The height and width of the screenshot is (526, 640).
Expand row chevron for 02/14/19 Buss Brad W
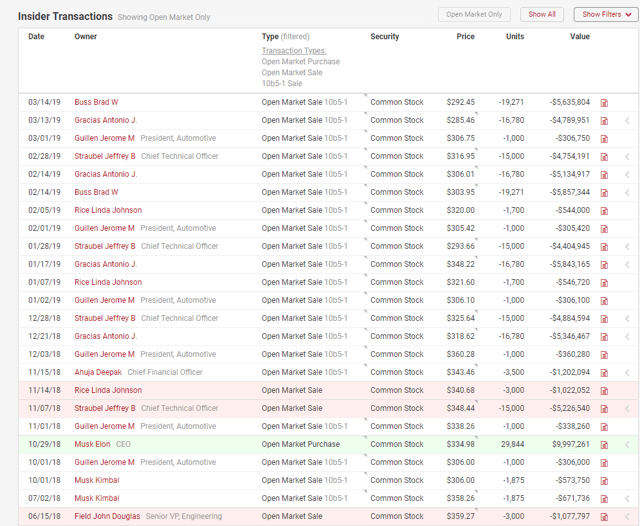[x=627, y=192]
